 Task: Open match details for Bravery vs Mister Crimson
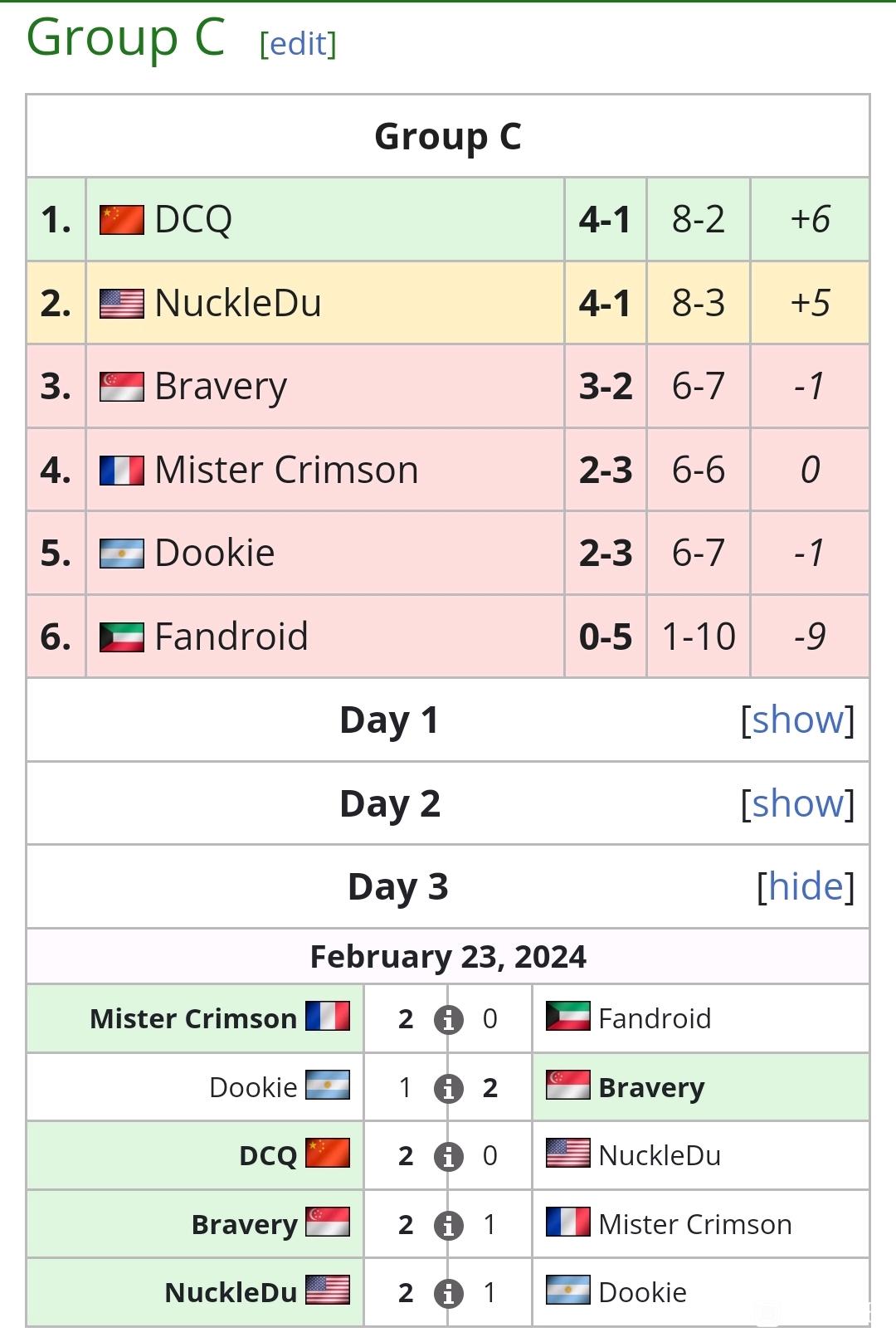[x=448, y=1225]
